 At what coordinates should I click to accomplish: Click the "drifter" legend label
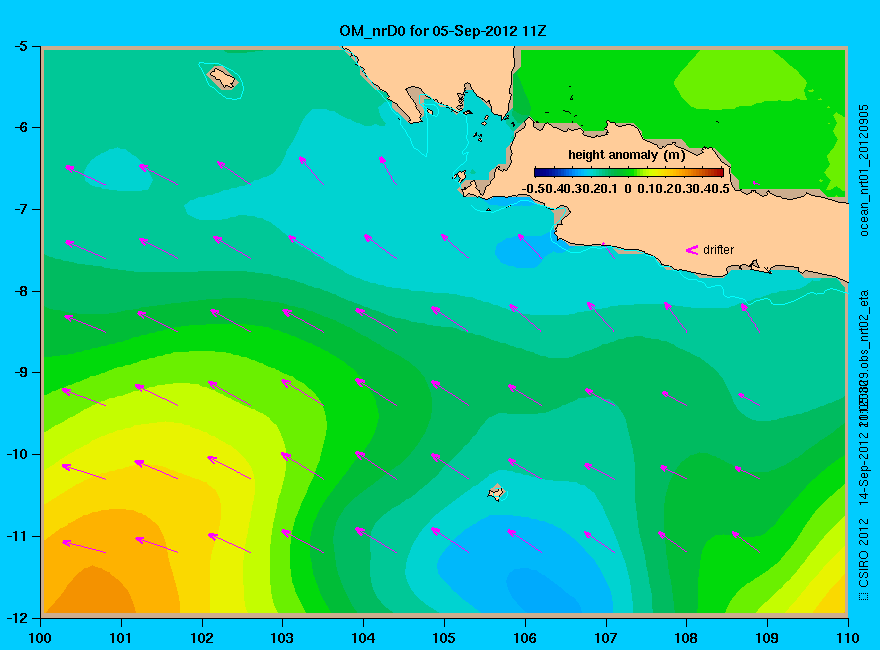coord(718,250)
